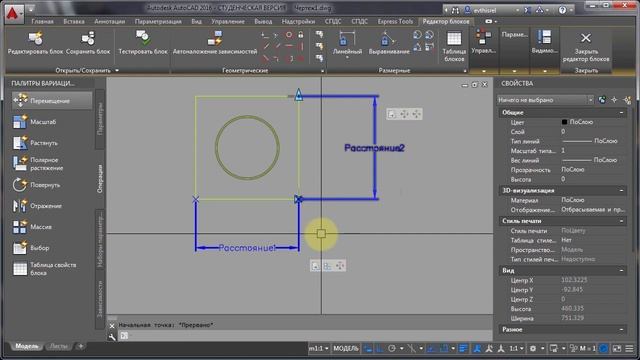This screenshot has width=640, height=360.
Task: Click the Сохранить блок (Save Block) icon
Action: pyautogui.click(x=88, y=39)
